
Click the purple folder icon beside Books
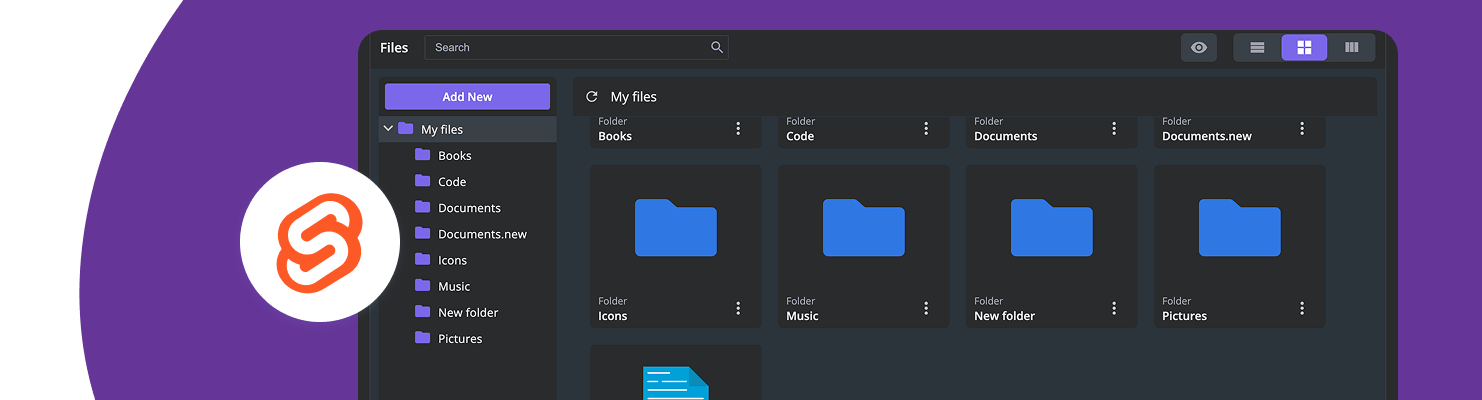click(x=423, y=155)
